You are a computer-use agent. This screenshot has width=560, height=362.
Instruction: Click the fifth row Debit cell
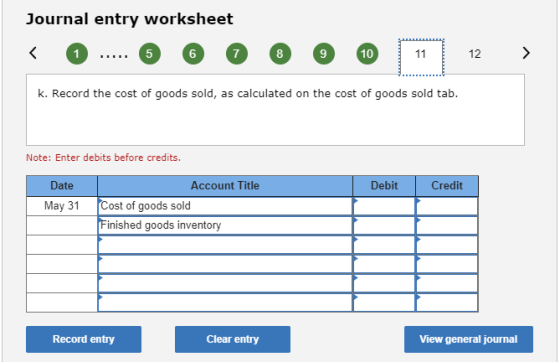(x=384, y=283)
